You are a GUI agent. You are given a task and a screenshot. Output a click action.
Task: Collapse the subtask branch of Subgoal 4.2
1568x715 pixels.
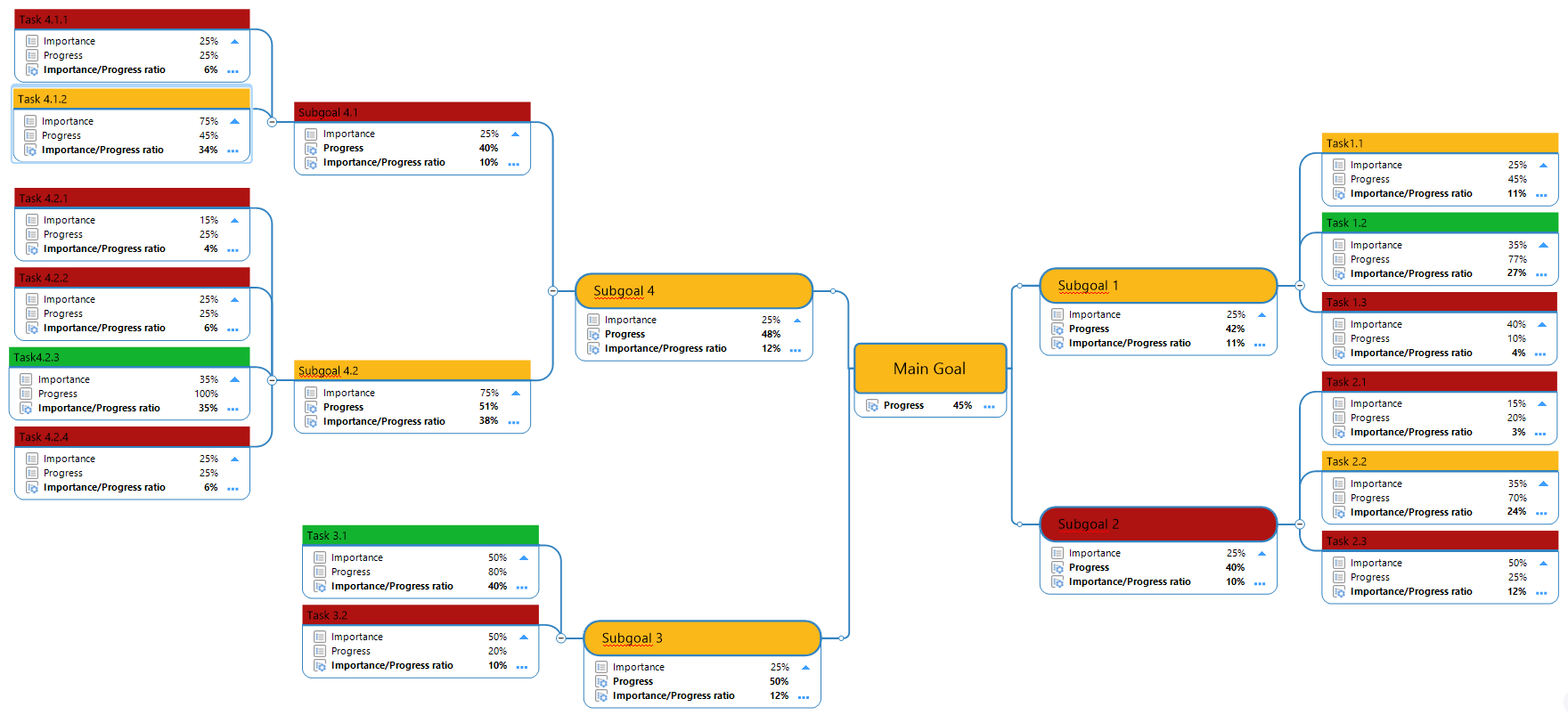tap(273, 380)
